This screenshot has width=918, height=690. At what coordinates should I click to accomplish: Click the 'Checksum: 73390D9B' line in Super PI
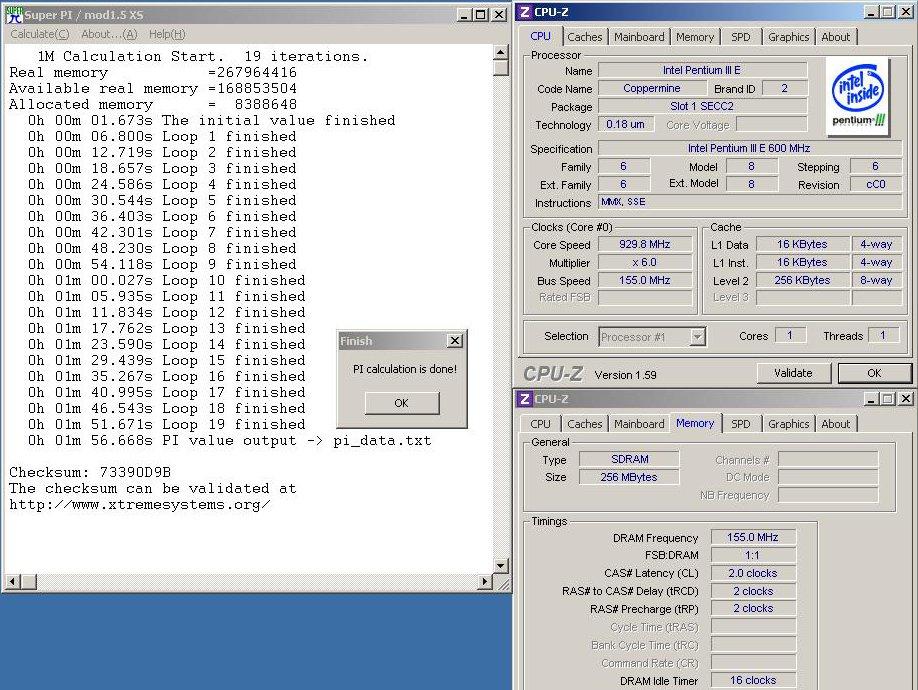coord(90,472)
